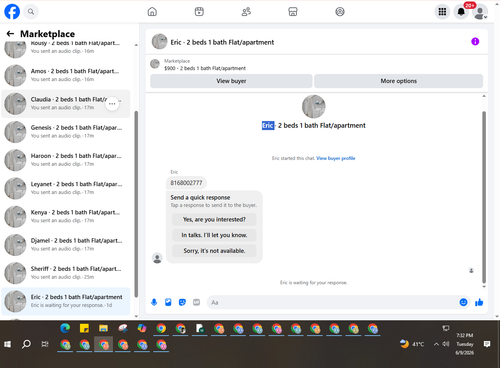Open the View buyer profile link

(336, 158)
